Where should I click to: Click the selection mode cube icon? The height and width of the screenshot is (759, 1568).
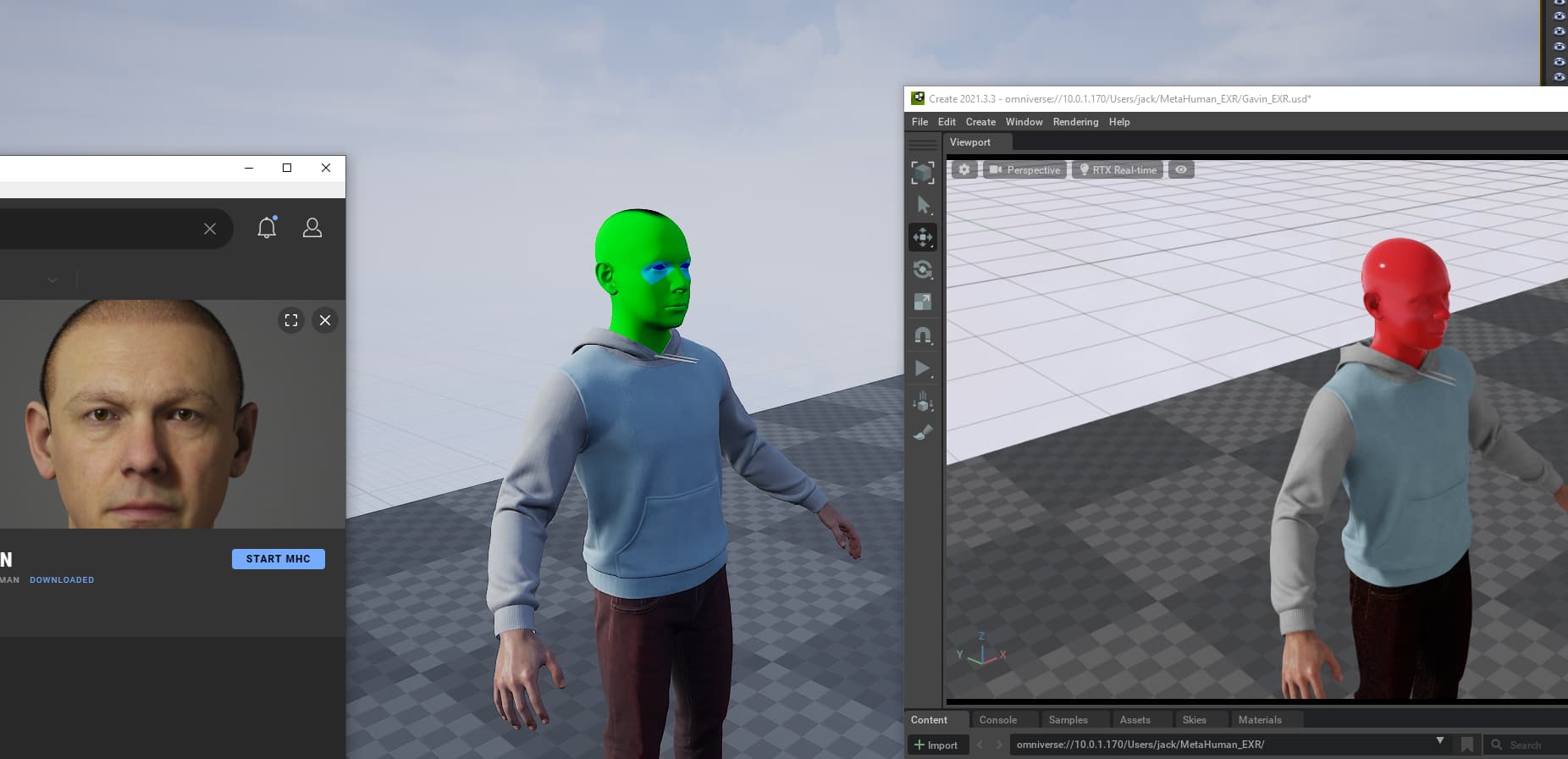(923, 172)
